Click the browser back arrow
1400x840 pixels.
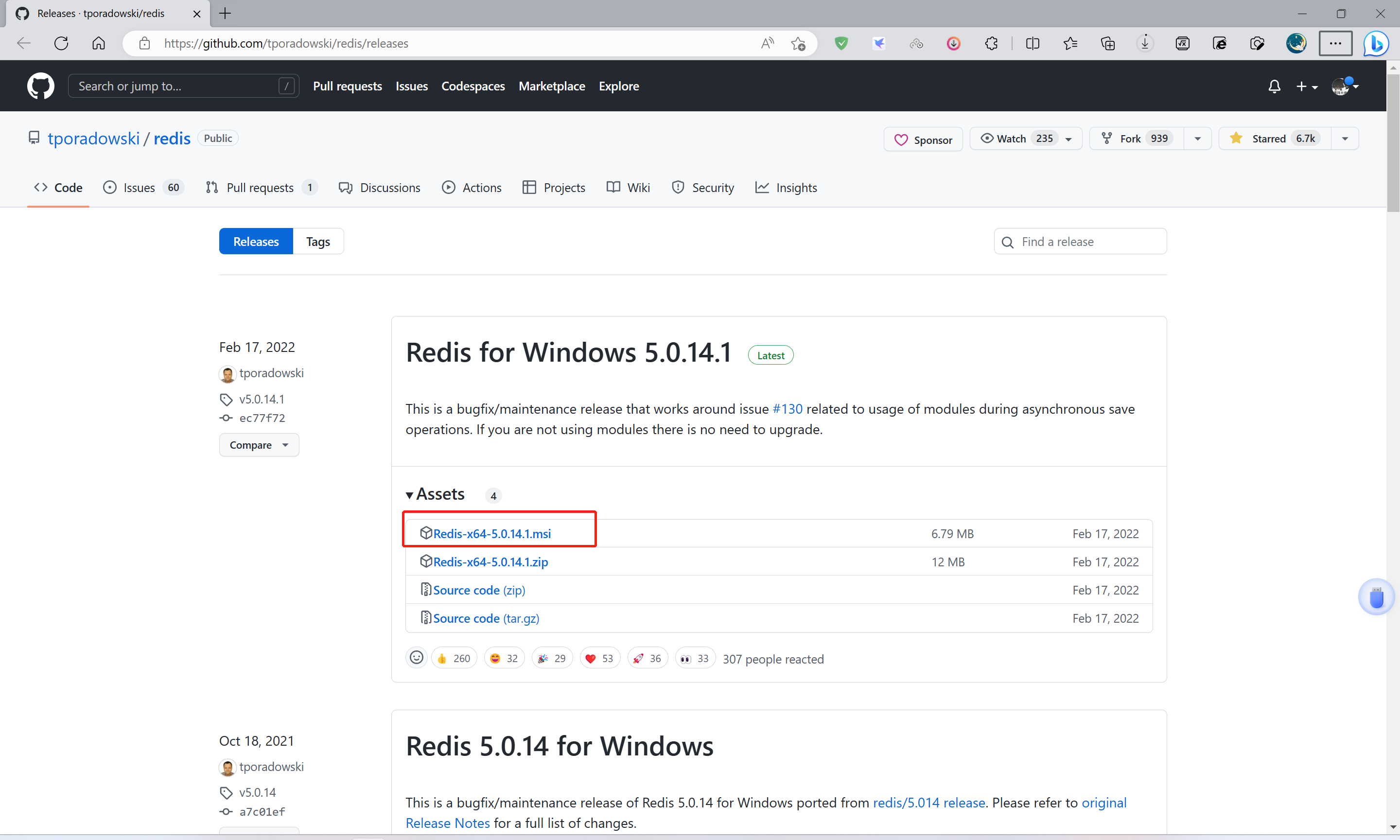click(24, 43)
